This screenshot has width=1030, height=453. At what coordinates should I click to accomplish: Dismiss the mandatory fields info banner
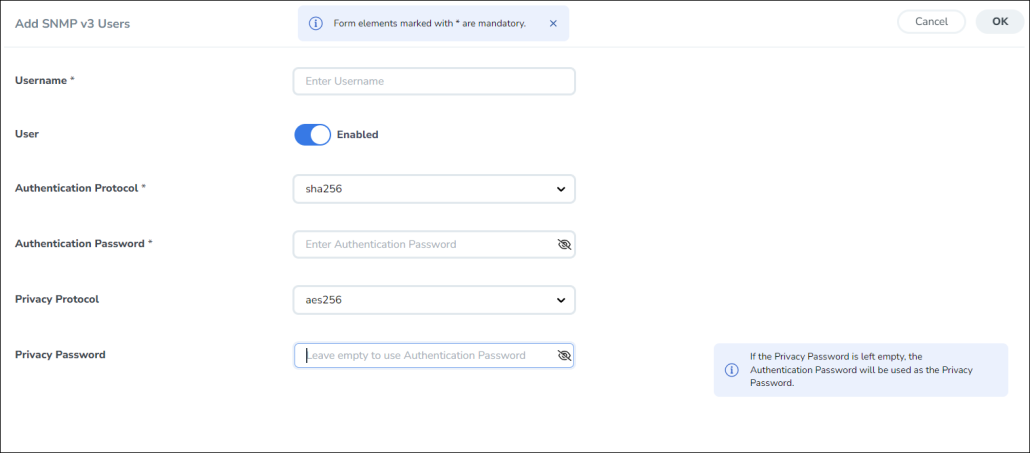(553, 23)
